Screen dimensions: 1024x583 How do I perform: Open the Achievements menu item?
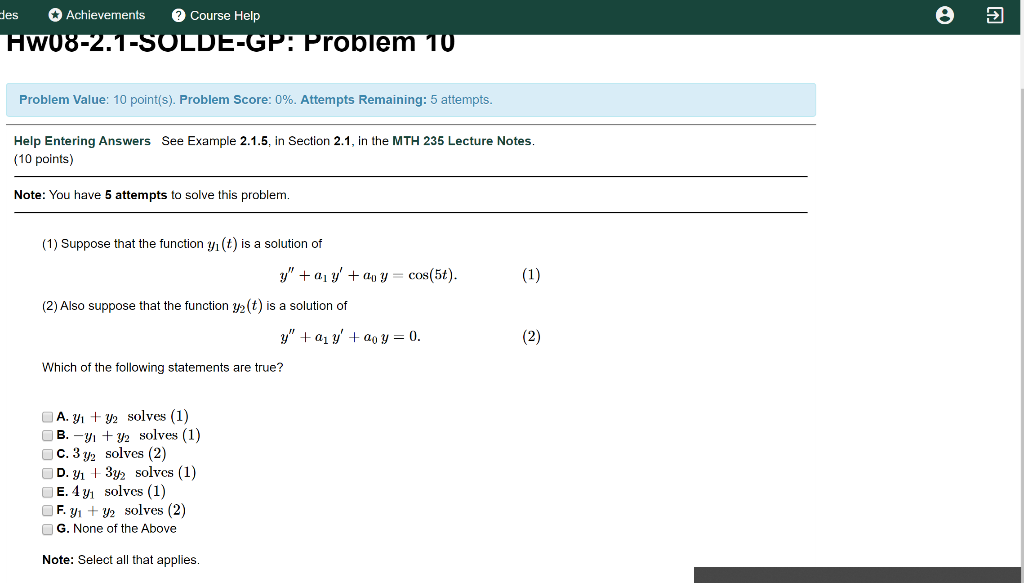97,14
